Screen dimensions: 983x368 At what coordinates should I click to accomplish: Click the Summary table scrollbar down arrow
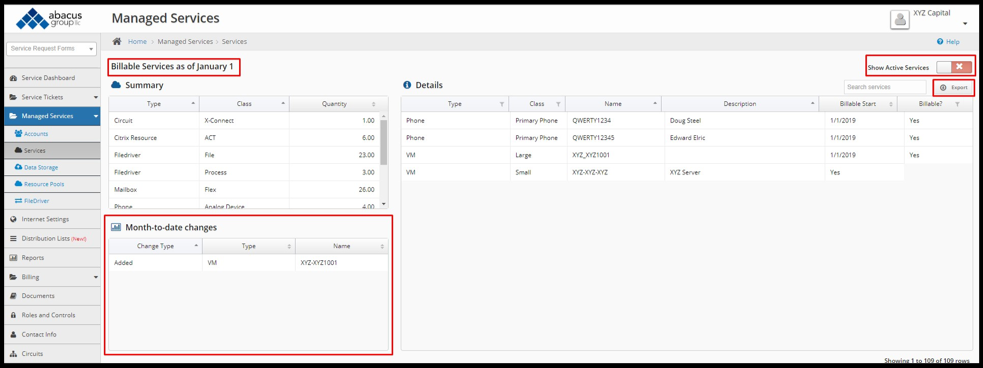click(384, 204)
